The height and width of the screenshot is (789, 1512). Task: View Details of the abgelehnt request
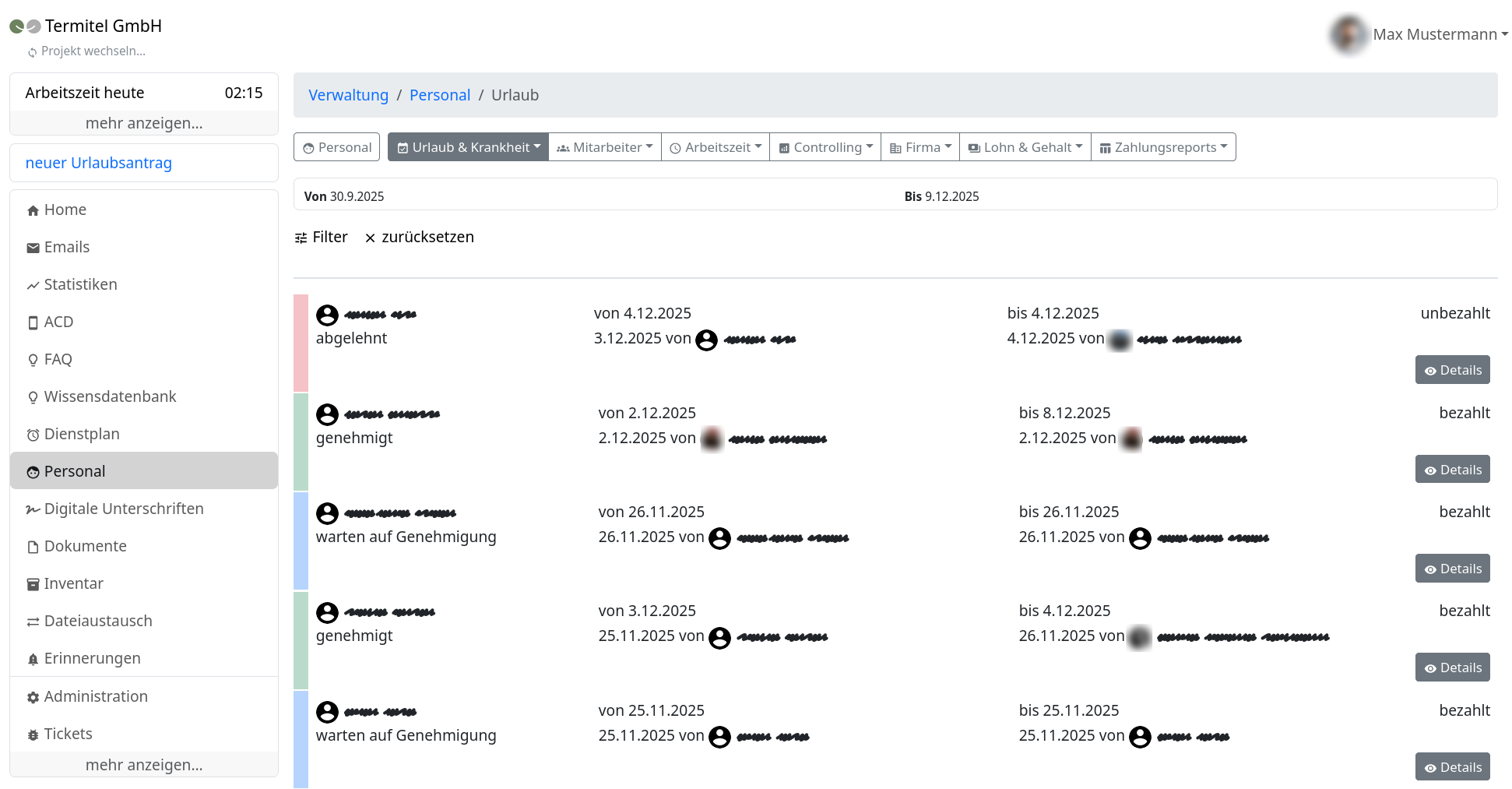1452,370
